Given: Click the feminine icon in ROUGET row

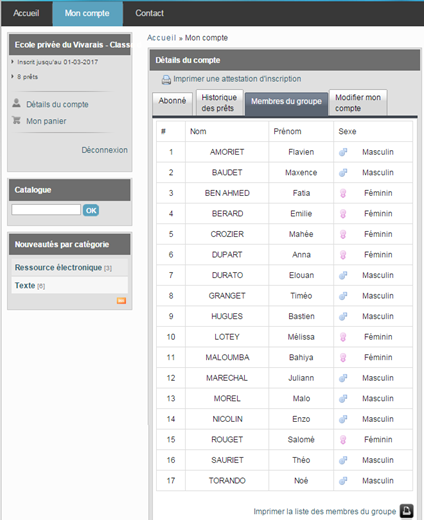Looking at the screenshot, I should click(x=343, y=440).
